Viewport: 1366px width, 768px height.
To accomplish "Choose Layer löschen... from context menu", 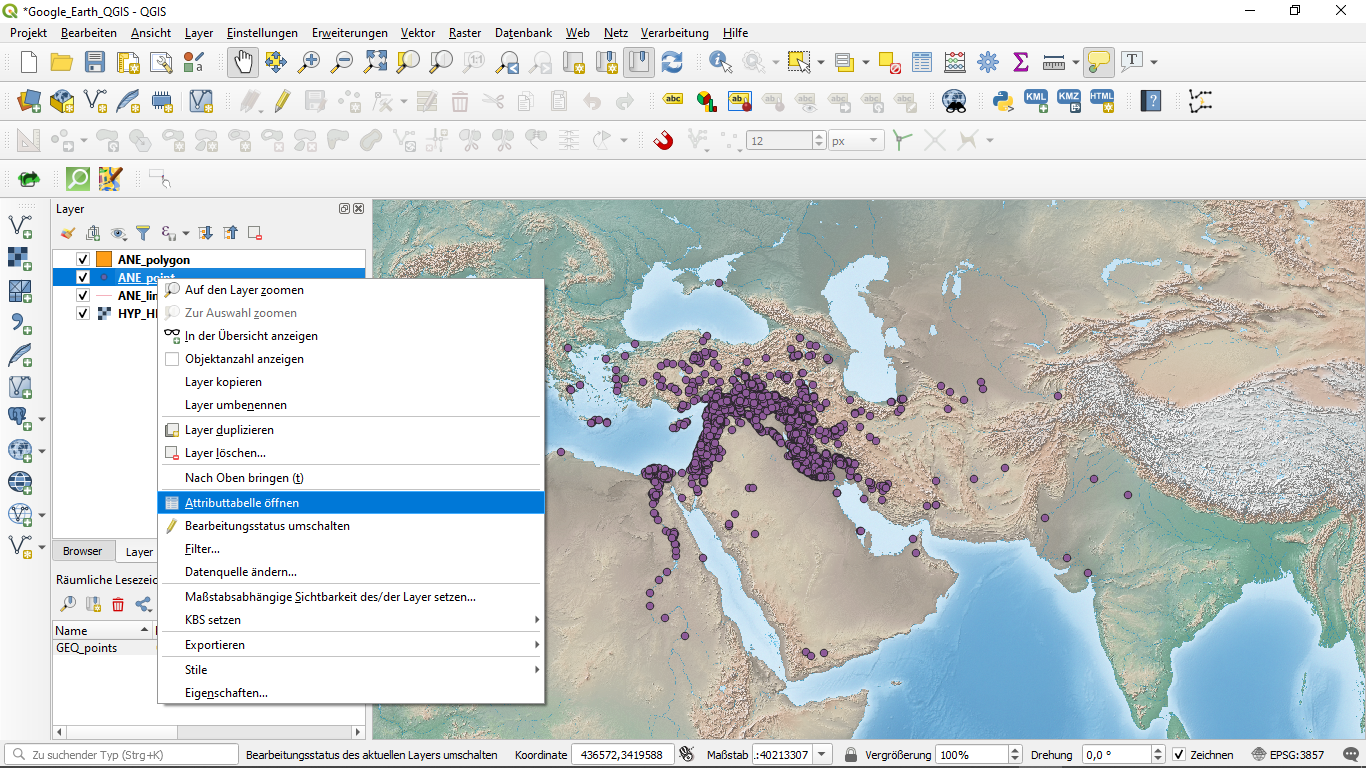I will click(351, 453).
